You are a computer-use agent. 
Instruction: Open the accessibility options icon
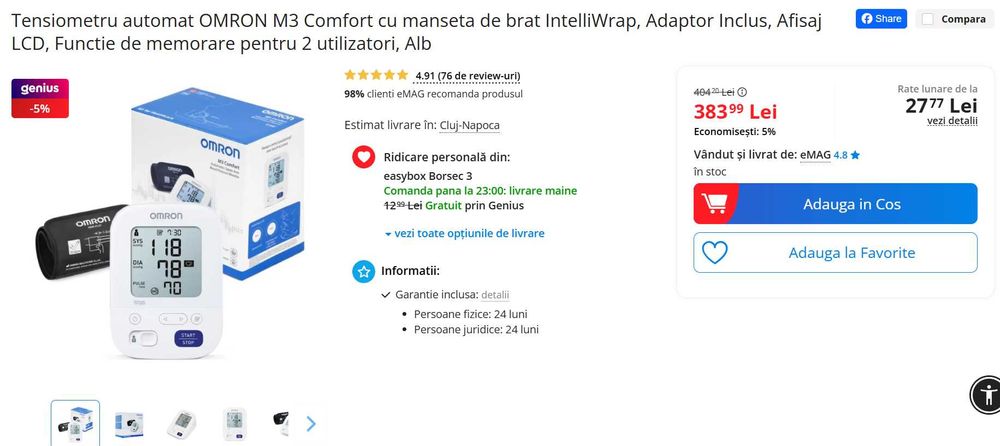984,392
